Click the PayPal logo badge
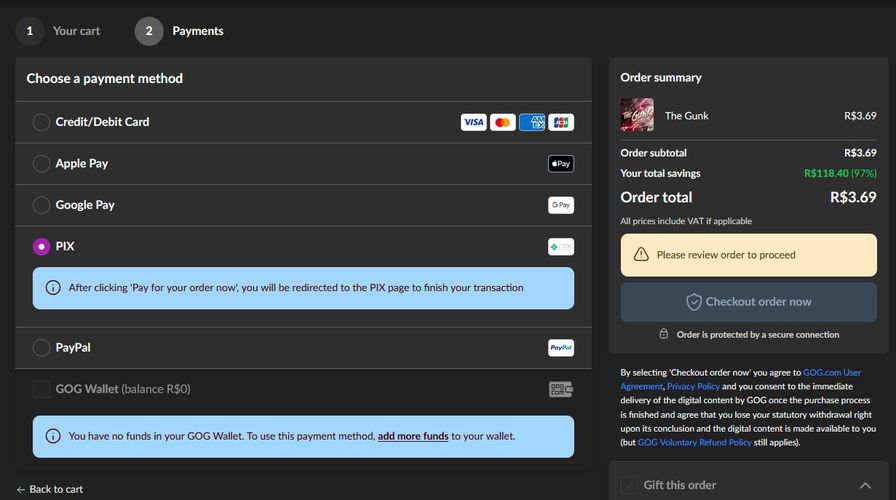The width and height of the screenshot is (896, 500). tap(561, 347)
